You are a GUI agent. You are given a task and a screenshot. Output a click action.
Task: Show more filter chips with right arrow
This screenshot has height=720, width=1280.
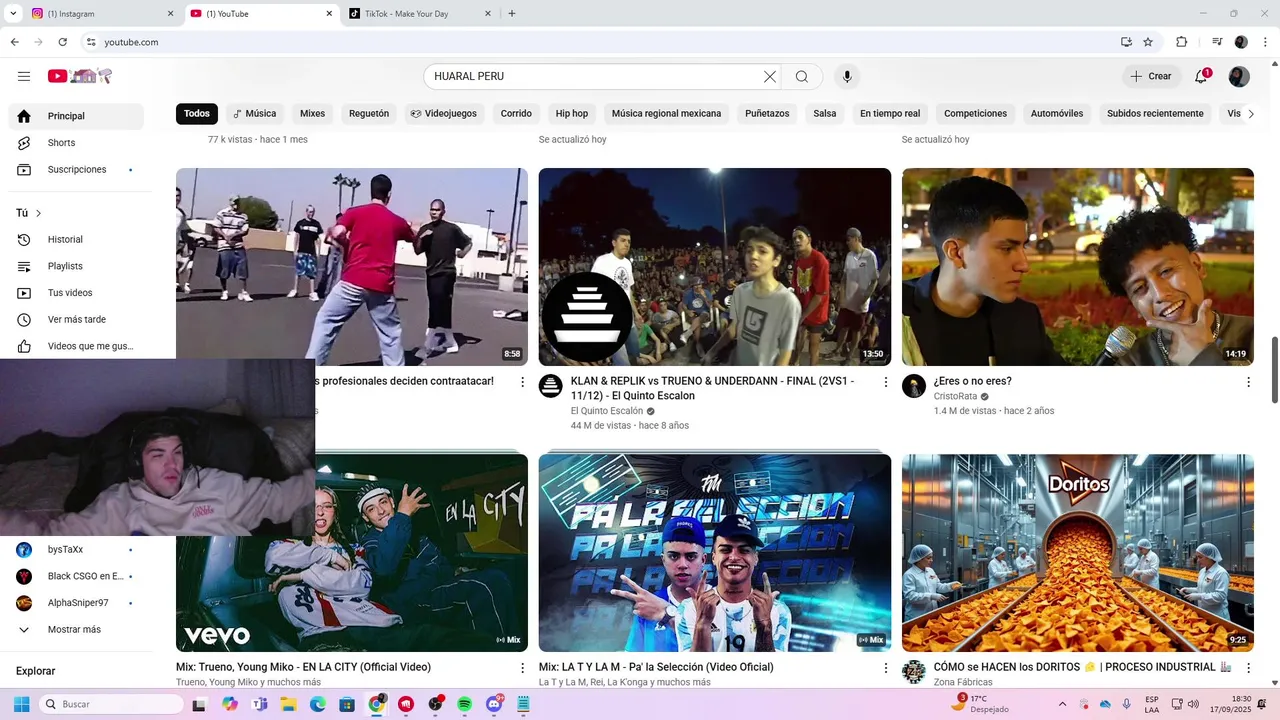point(1251,114)
